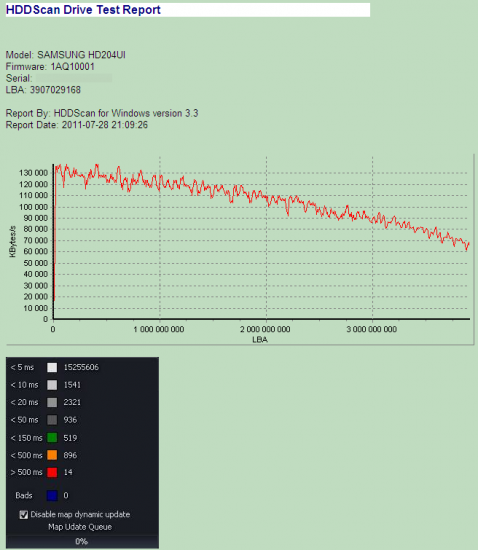Click the 2 000 000 000 x-axis tick label
Screen dimensions: 478x550
[265, 329]
